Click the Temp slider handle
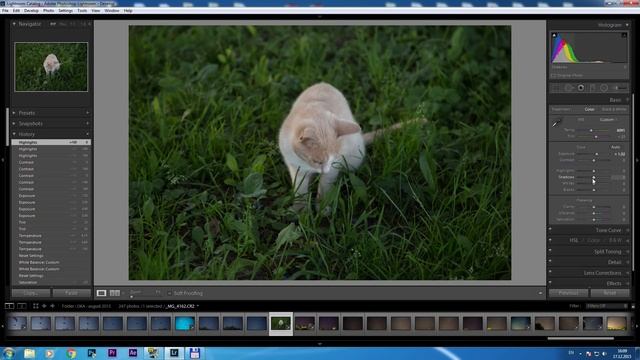The image size is (640, 360). point(591,130)
